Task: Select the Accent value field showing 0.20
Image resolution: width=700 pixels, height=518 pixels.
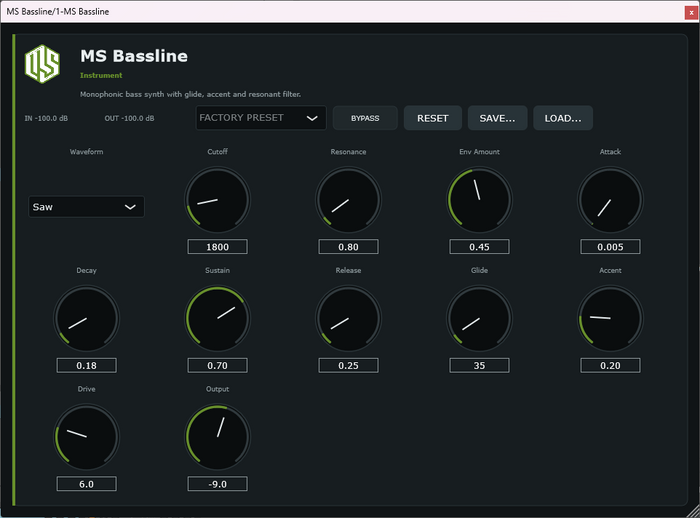Action: click(x=610, y=365)
